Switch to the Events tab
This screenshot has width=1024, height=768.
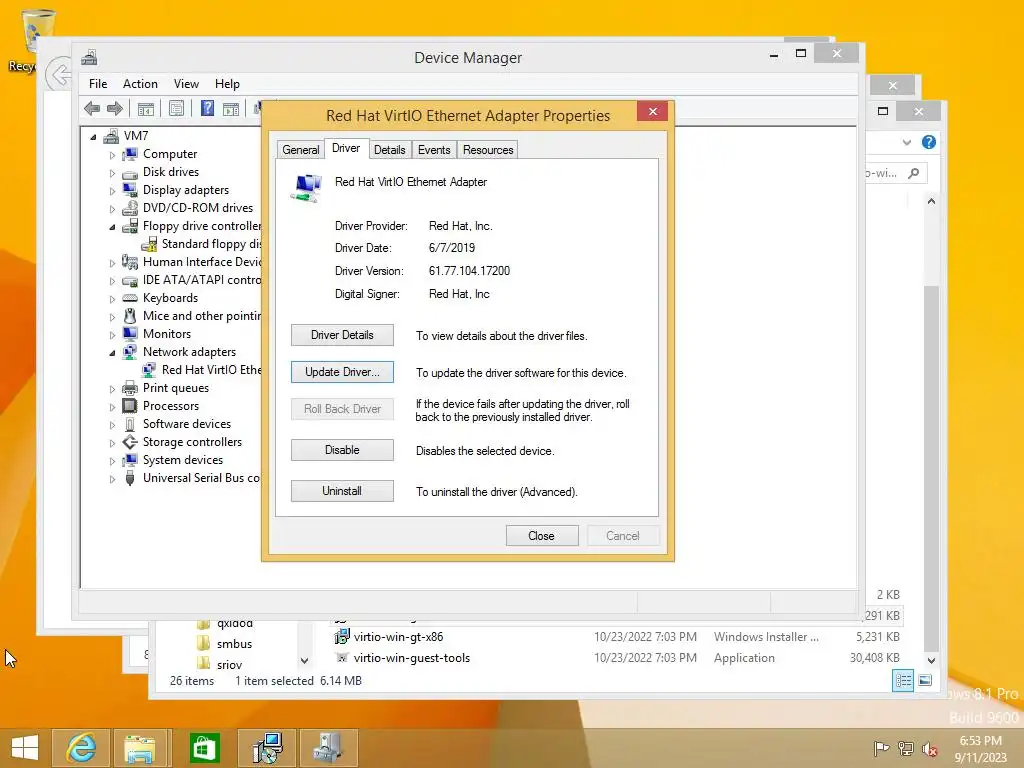click(x=434, y=150)
